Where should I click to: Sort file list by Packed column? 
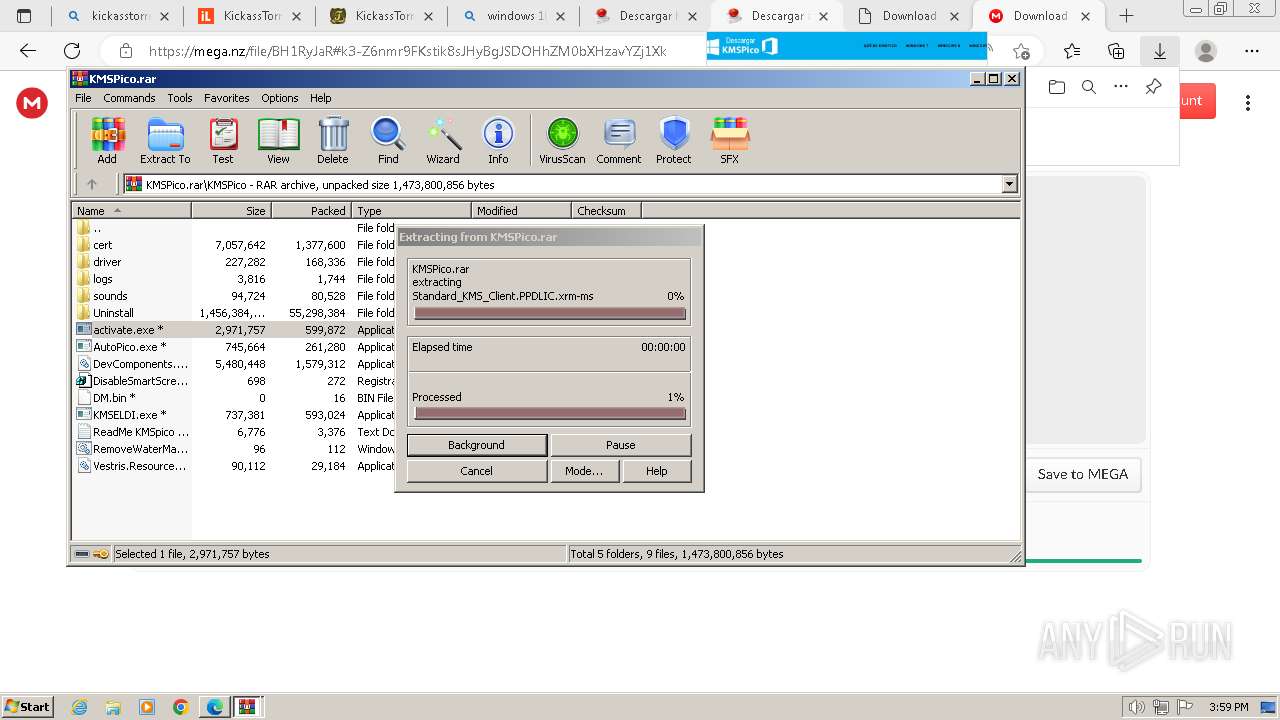point(311,210)
